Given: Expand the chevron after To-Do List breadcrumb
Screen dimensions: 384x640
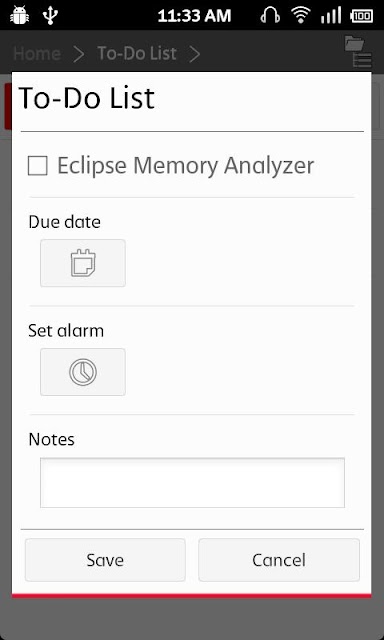Looking at the screenshot, I should coord(195,54).
